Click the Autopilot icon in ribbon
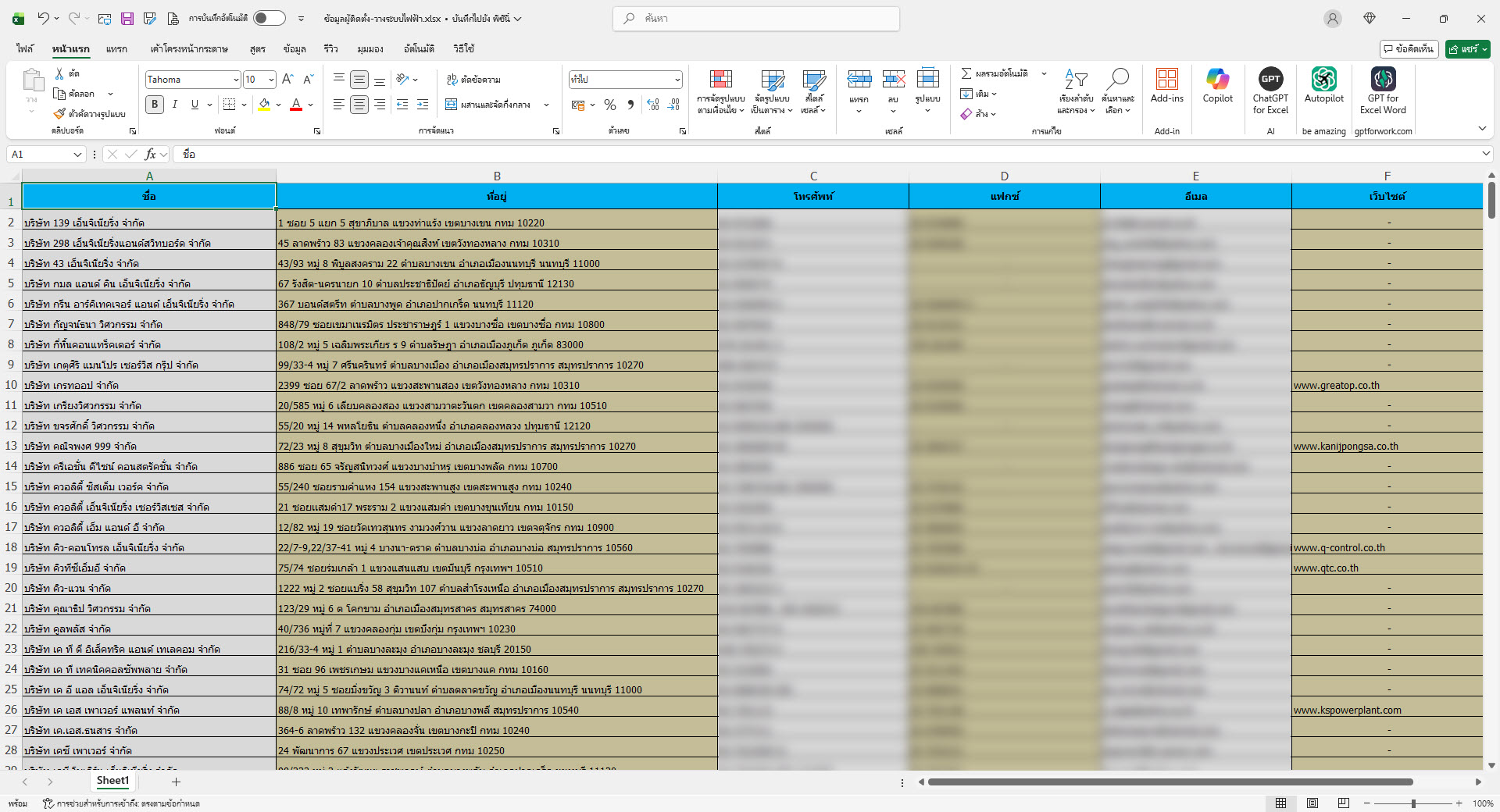The height and width of the screenshot is (812, 1500). 1323,86
